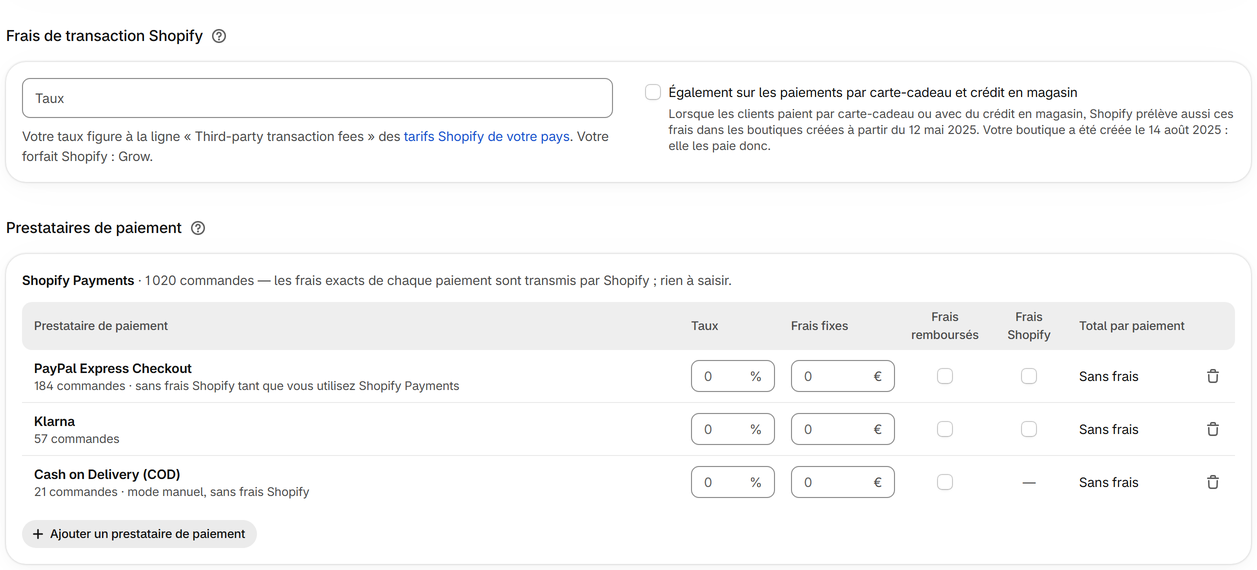This screenshot has height=570, width=1257.
Task: Check Frais remboursés for Cash on Delivery
Action: [945, 482]
